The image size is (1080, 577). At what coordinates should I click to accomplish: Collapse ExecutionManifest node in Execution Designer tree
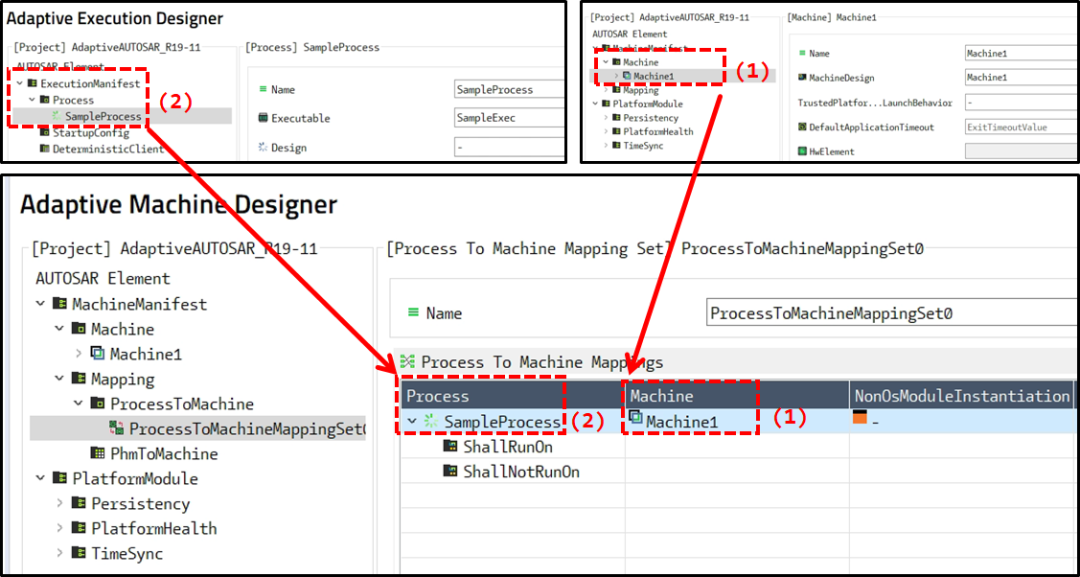coord(20,83)
